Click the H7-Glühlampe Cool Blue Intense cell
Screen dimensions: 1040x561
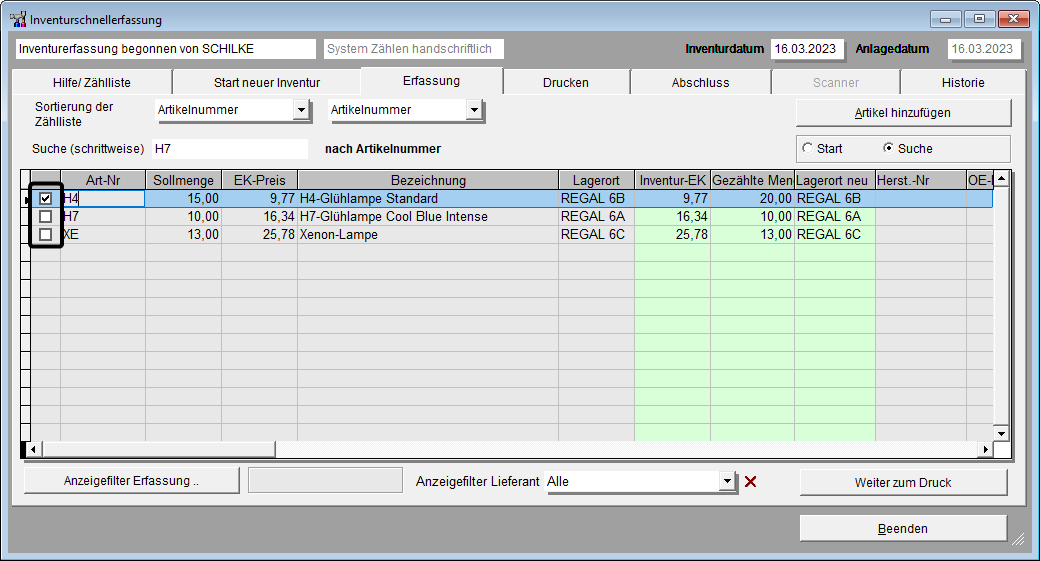click(428, 216)
